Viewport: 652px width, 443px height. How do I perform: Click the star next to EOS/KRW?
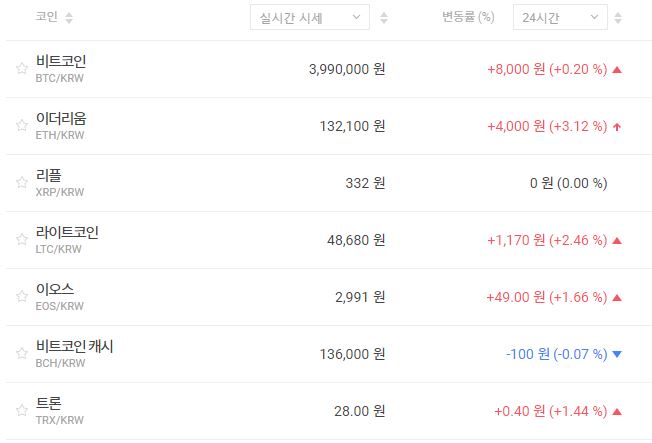click(x=21, y=297)
